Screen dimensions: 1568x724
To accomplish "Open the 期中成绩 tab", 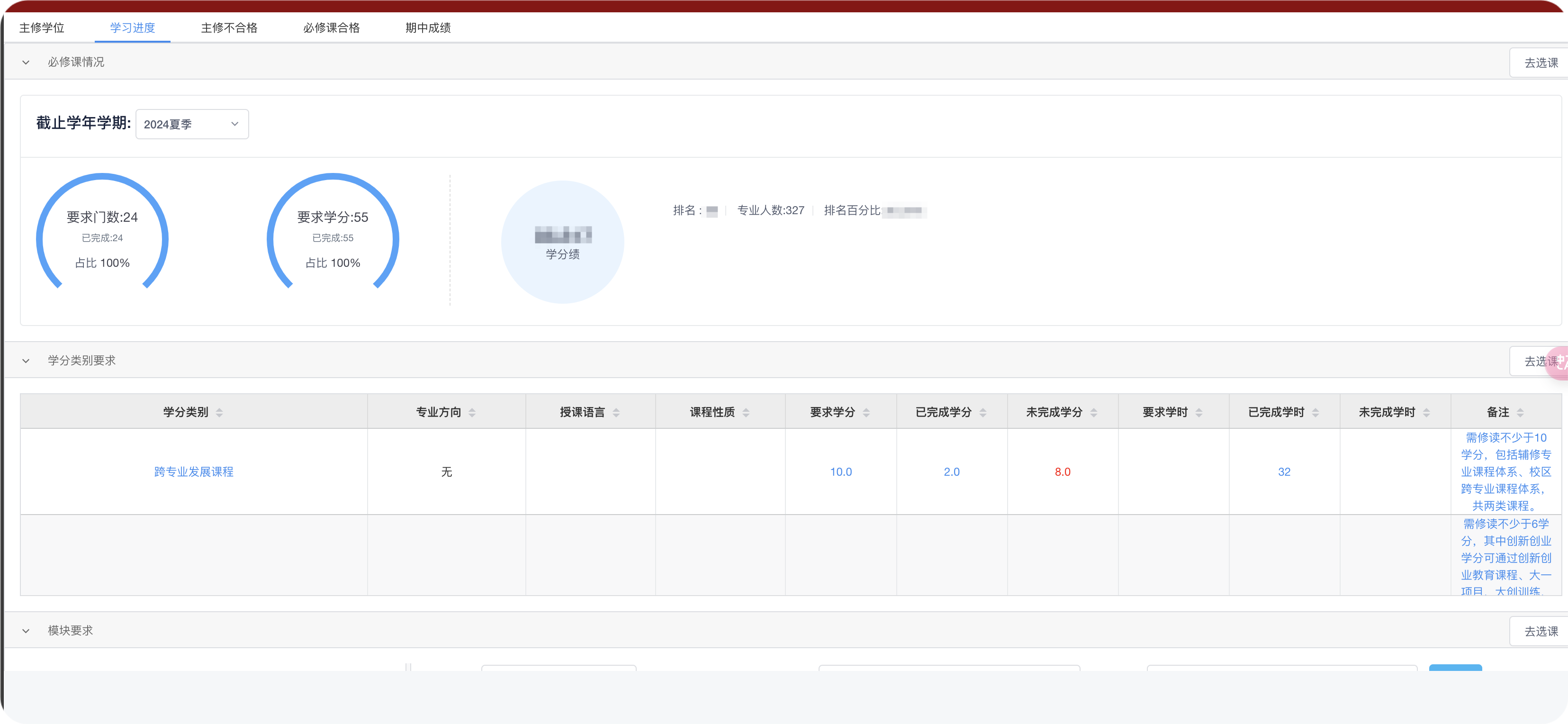I will pos(428,28).
